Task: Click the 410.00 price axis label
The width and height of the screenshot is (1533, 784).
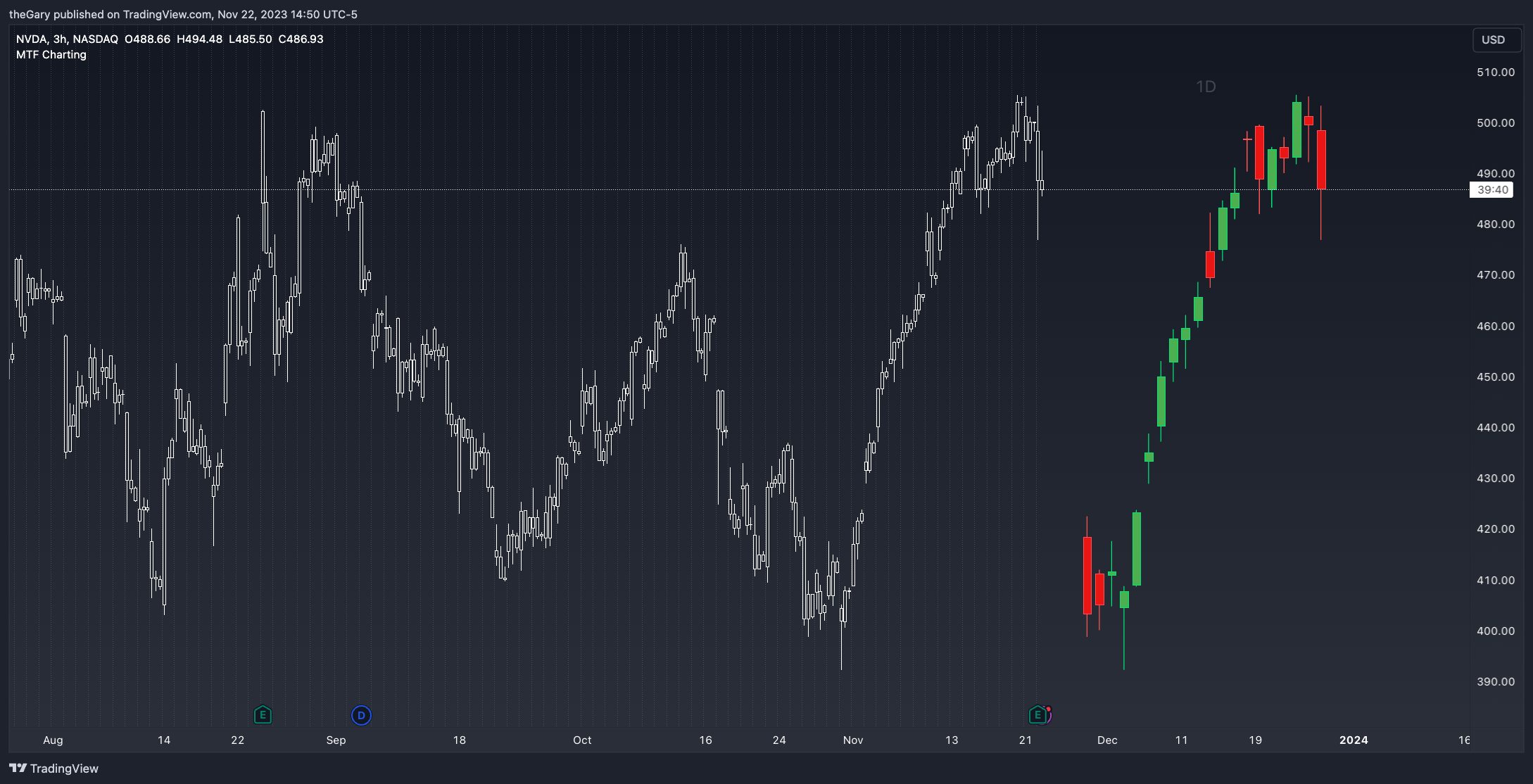Action: [1496, 581]
